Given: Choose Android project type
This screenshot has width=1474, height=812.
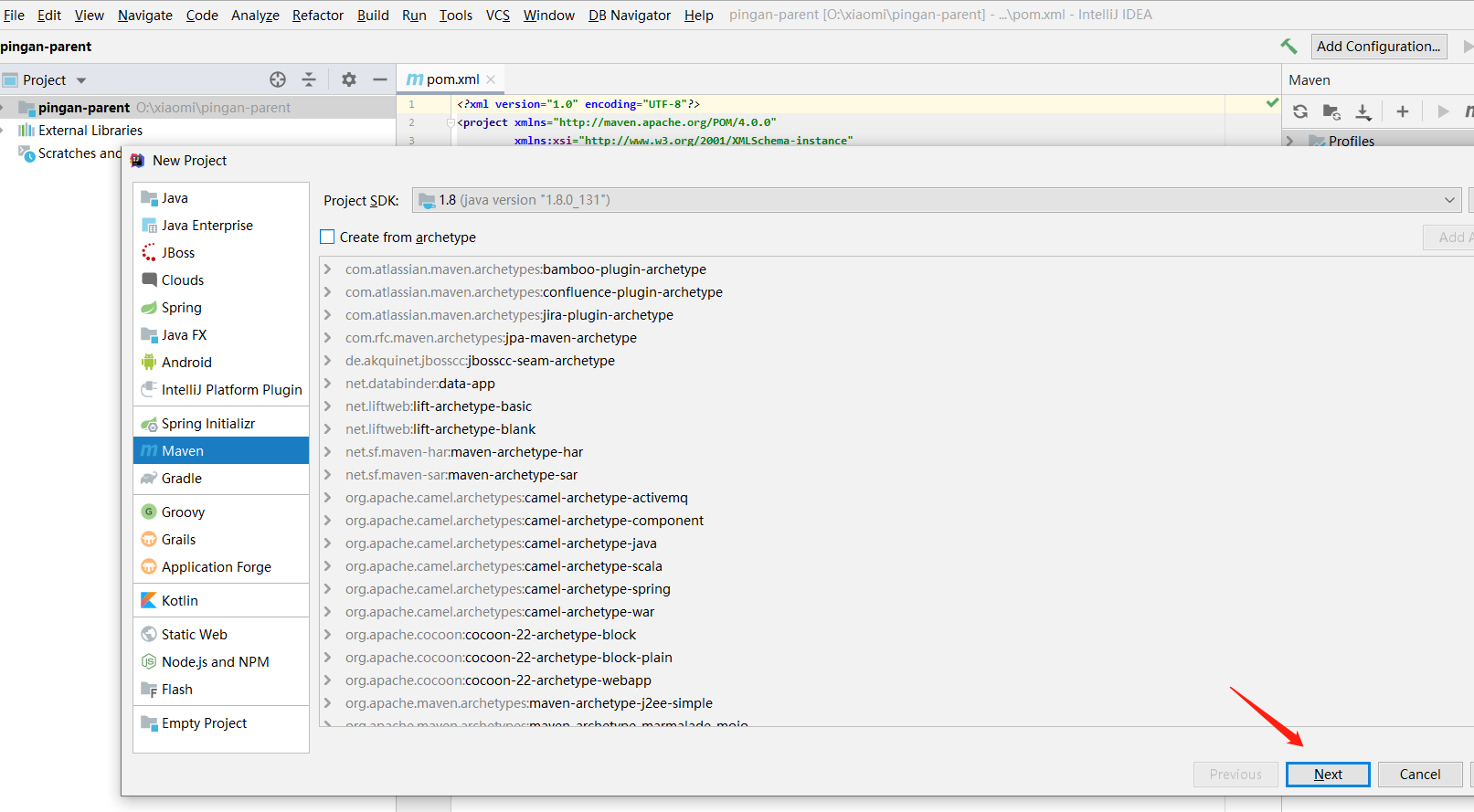Looking at the screenshot, I should point(220,362).
